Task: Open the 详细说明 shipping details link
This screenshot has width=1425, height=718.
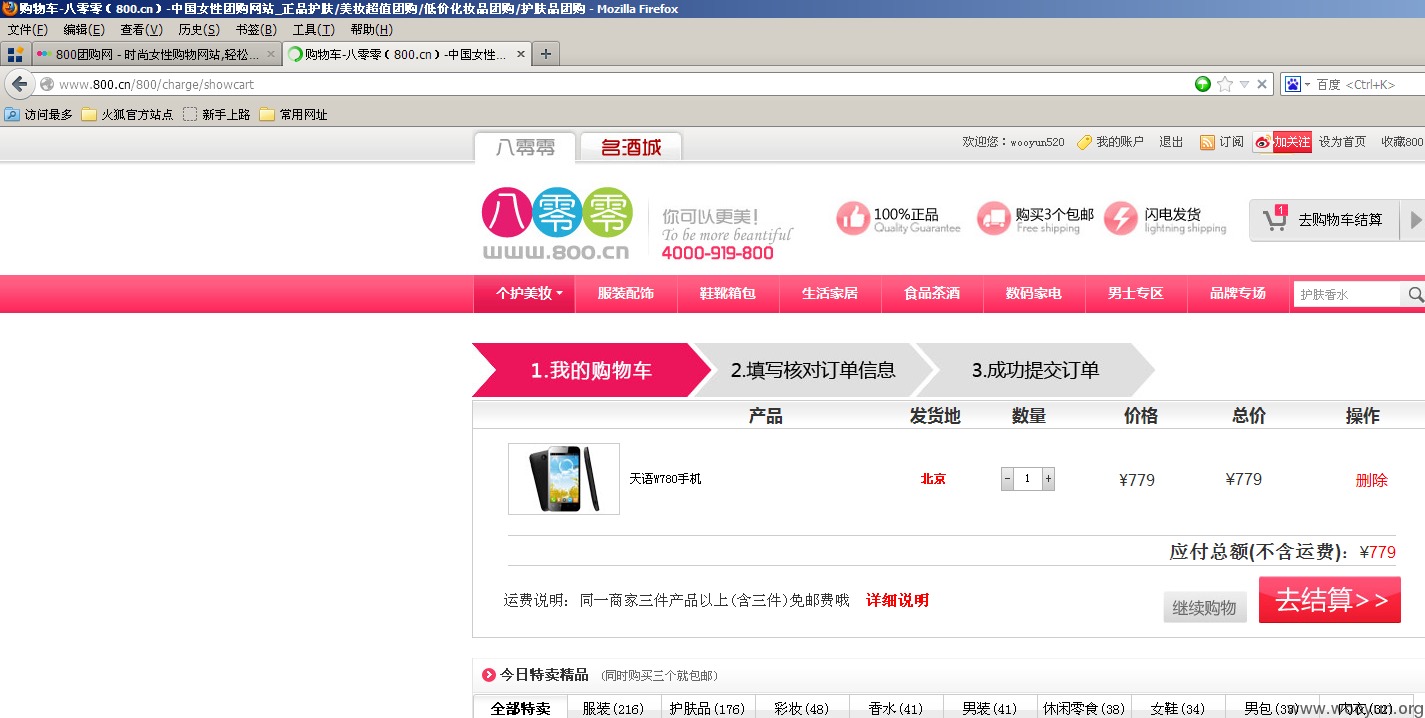Action: 897,600
